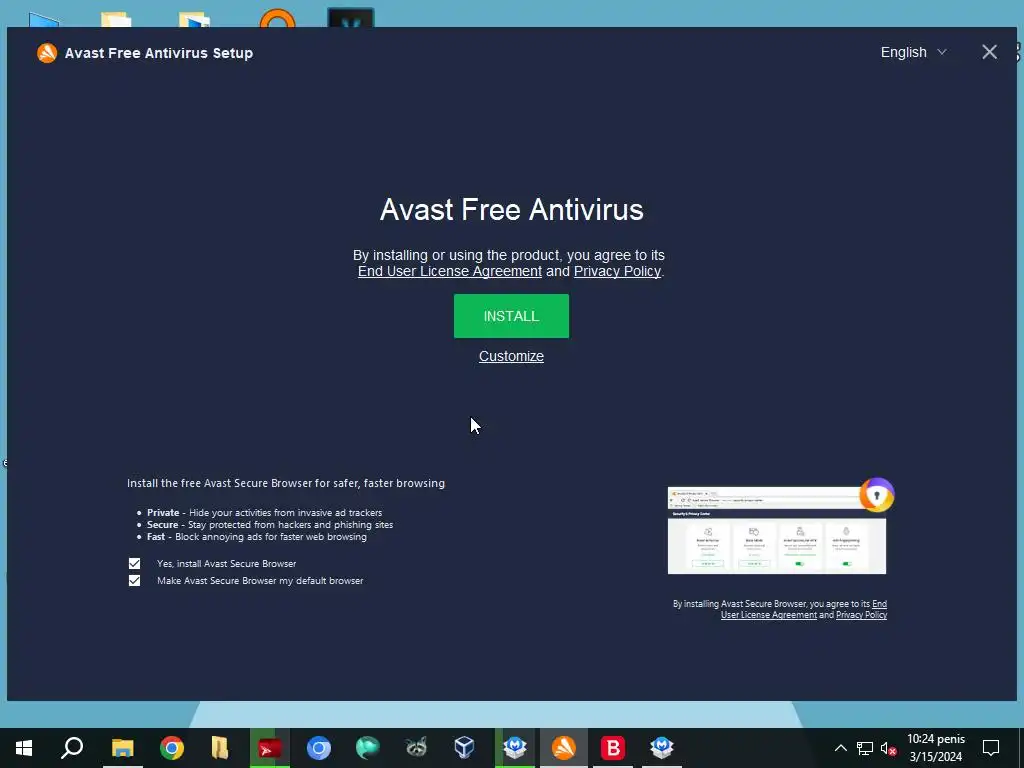Uncheck Make Avast Secure Browser my default browser
This screenshot has width=1024, height=768.
click(x=135, y=581)
